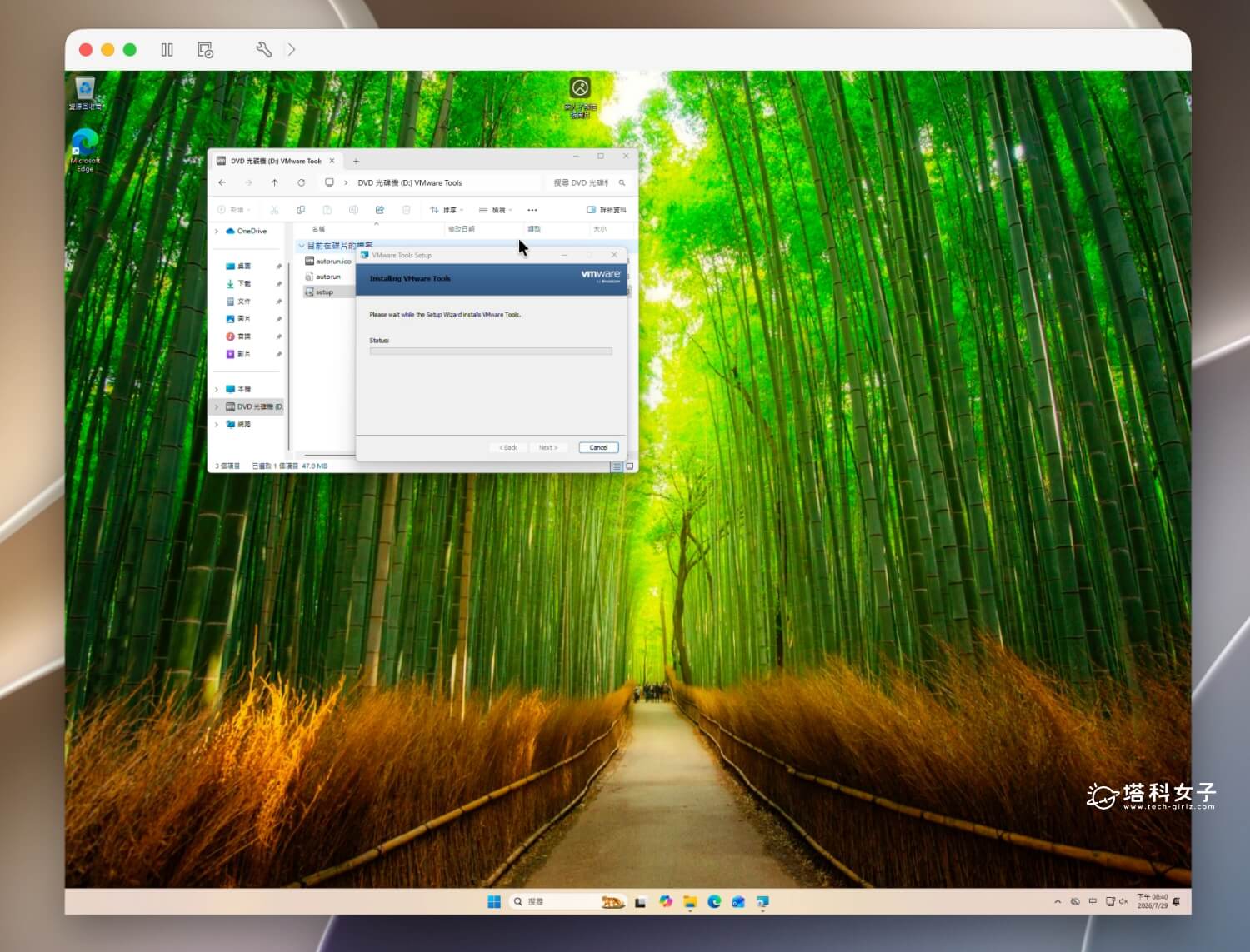Open the 排序 (Sort) dropdown
The height and width of the screenshot is (952, 1250).
[447, 210]
